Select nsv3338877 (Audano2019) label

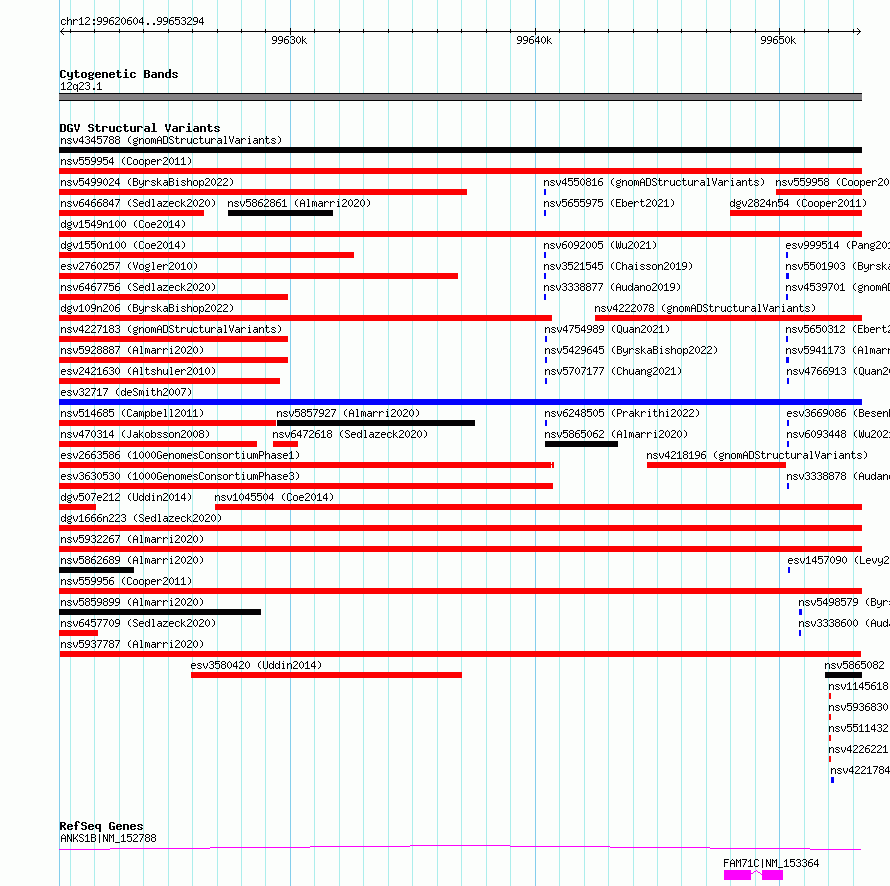point(612,287)
